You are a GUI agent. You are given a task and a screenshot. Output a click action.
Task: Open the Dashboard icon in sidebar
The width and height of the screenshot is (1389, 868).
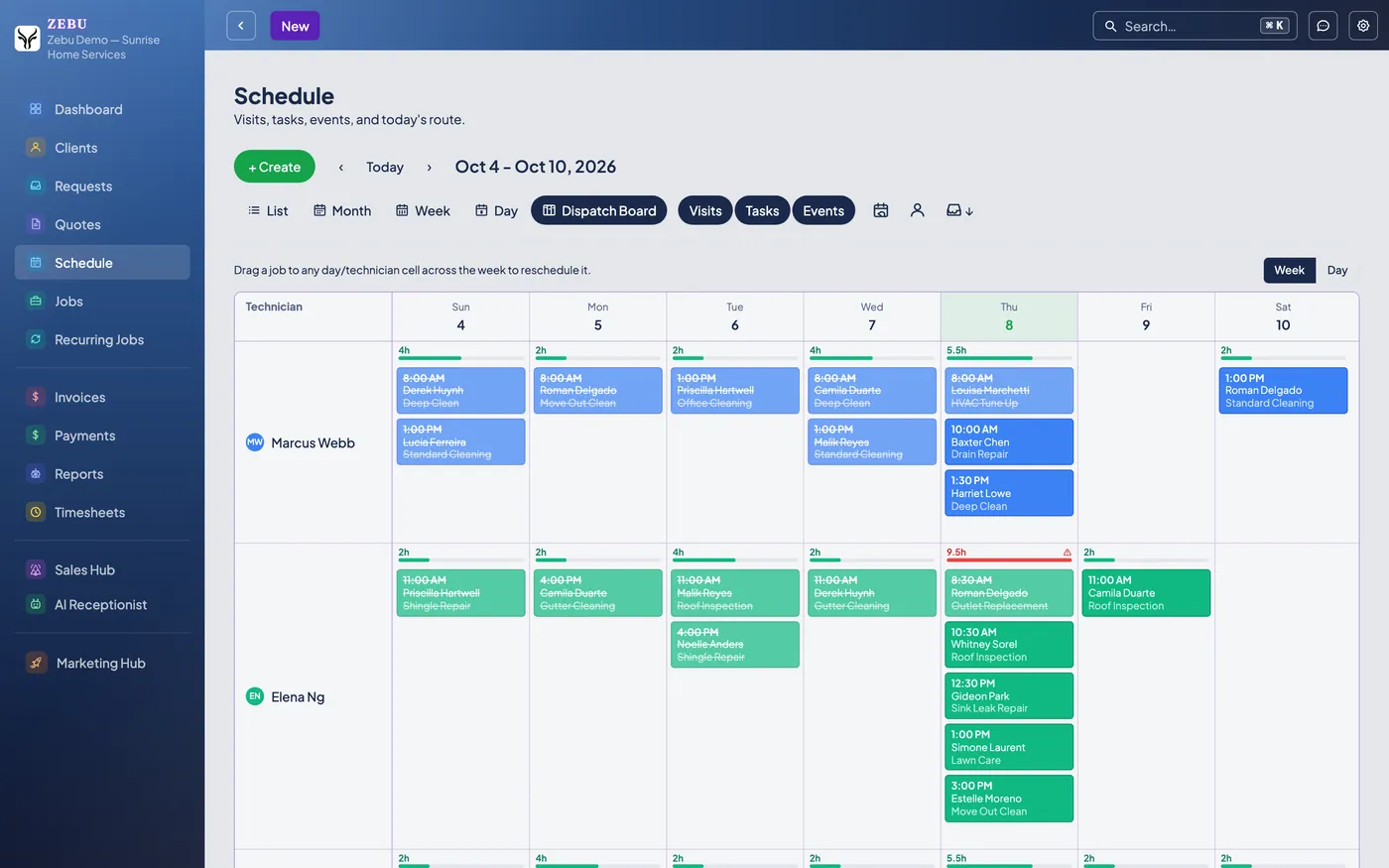click(x=36, y=109)
